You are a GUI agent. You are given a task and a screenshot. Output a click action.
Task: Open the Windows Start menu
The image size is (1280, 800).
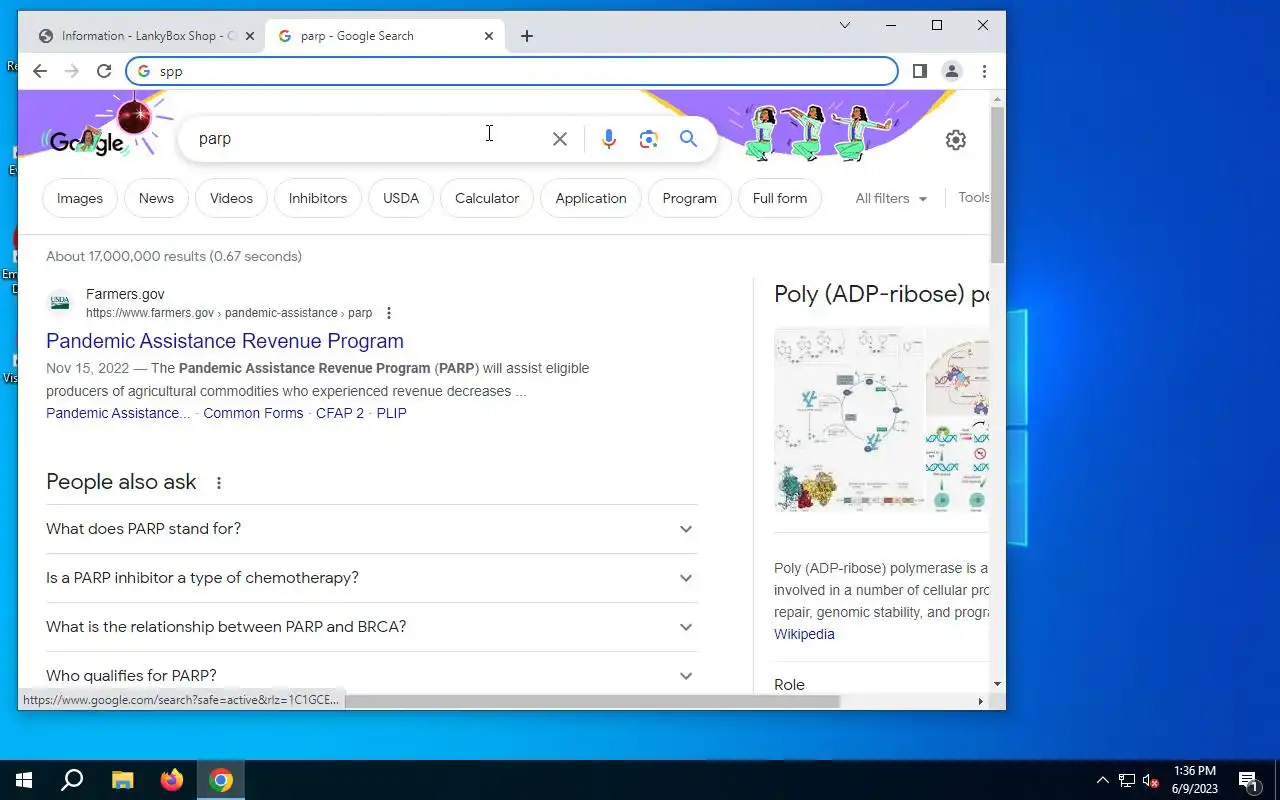(x=24, y=780)
